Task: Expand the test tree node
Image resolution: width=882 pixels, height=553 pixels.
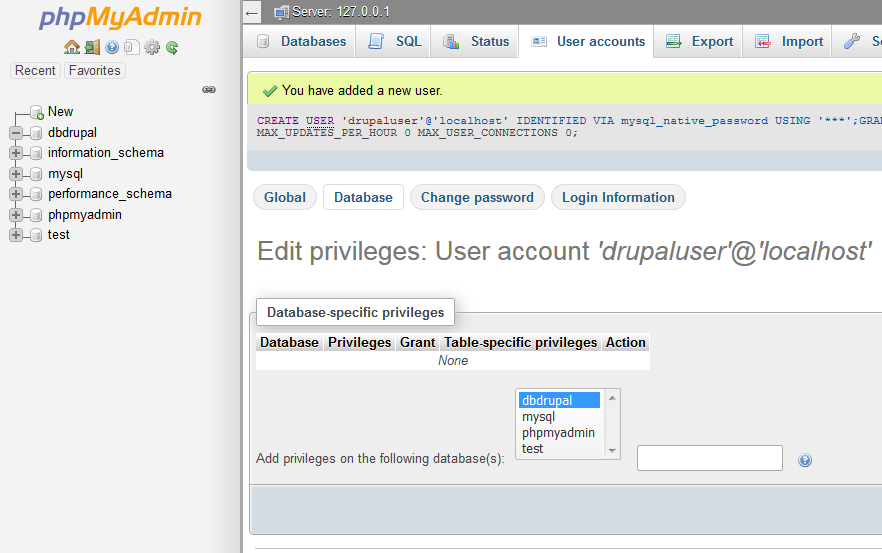Action: (x=16, y=235)
